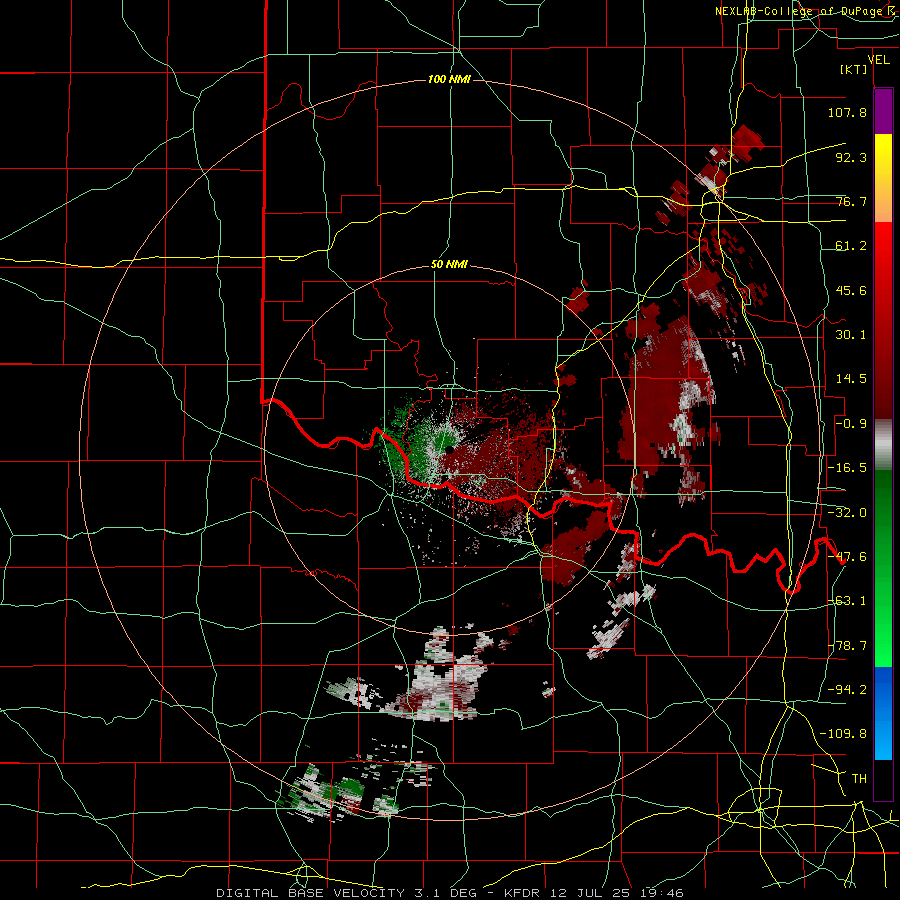Viewport: 900px width, 900px height.
Task: Click the -109.8 velocity scale value
Action: pyautogui.click(x=843, y=734)
